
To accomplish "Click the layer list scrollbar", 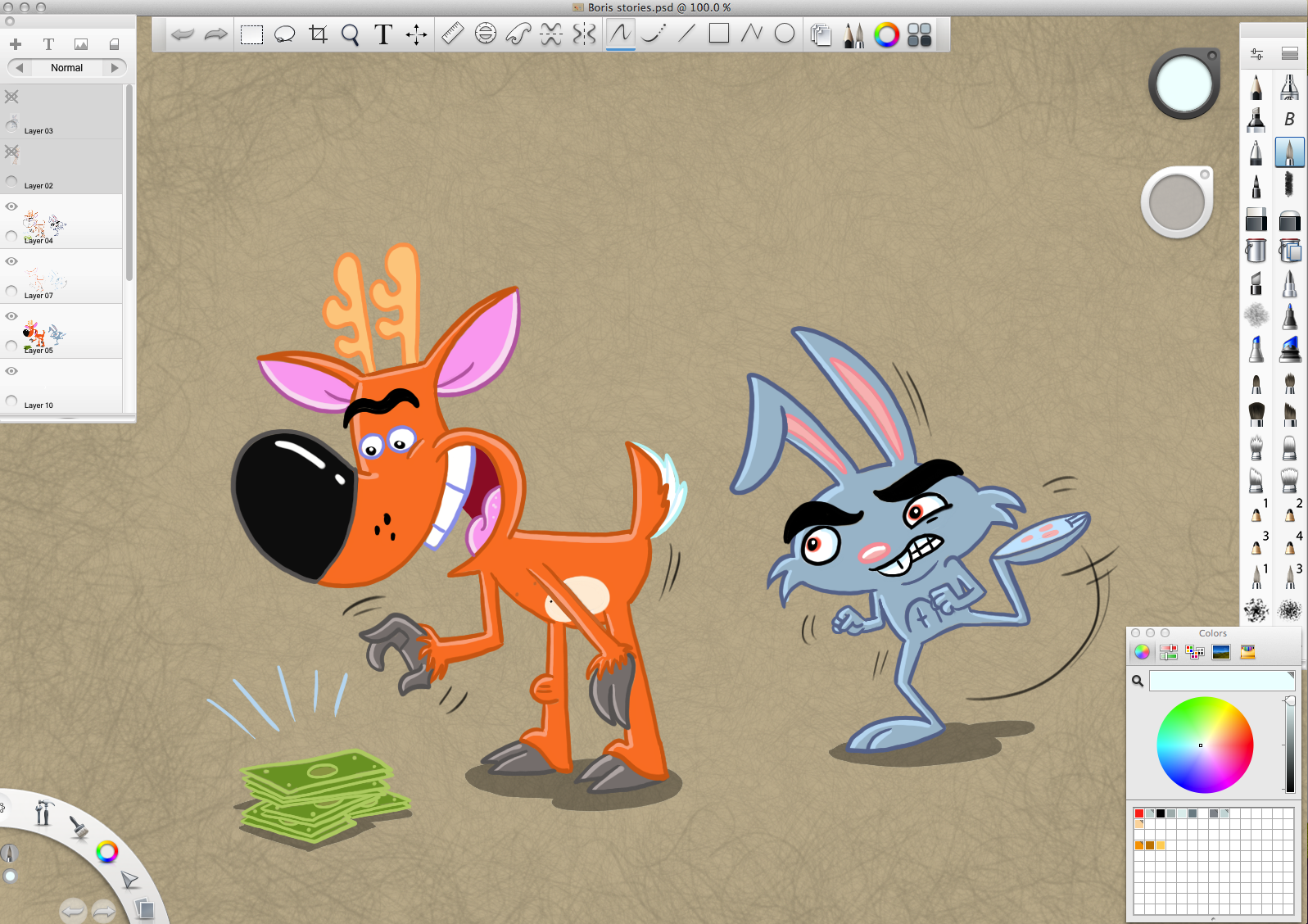I will (x=129, y=182).
